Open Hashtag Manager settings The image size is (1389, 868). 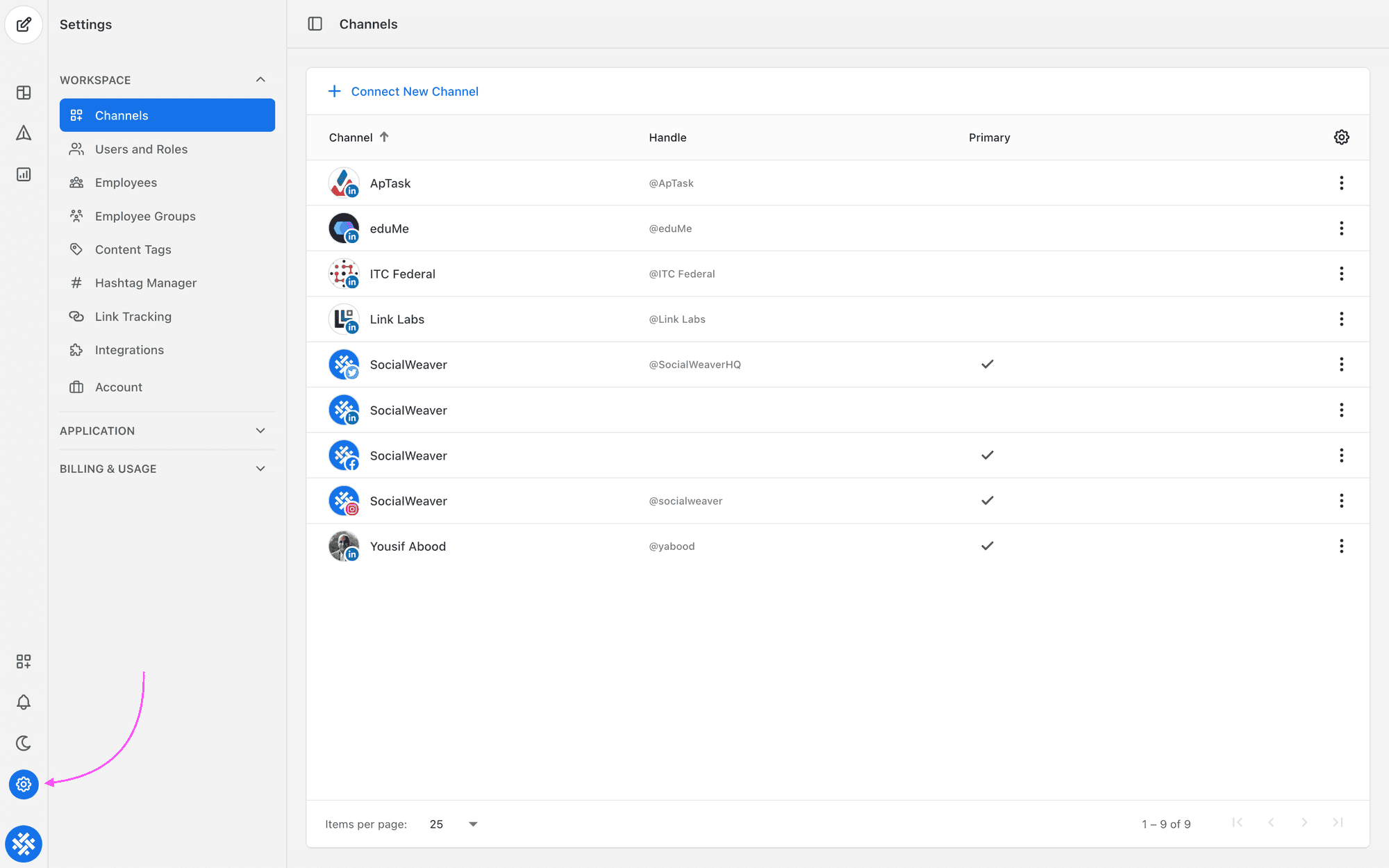coord(167,283)
